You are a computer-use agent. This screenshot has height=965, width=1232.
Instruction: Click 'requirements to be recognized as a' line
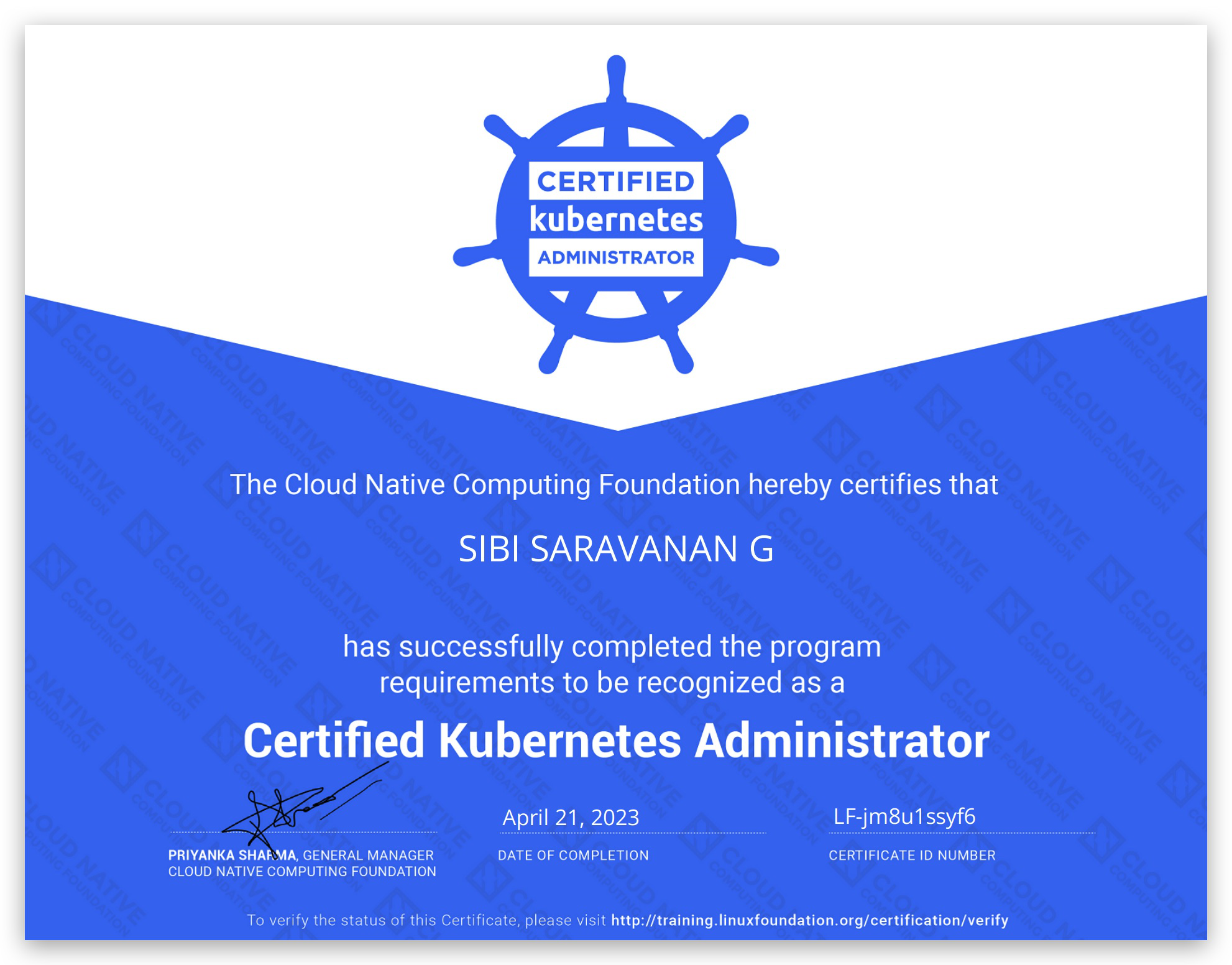612,683
